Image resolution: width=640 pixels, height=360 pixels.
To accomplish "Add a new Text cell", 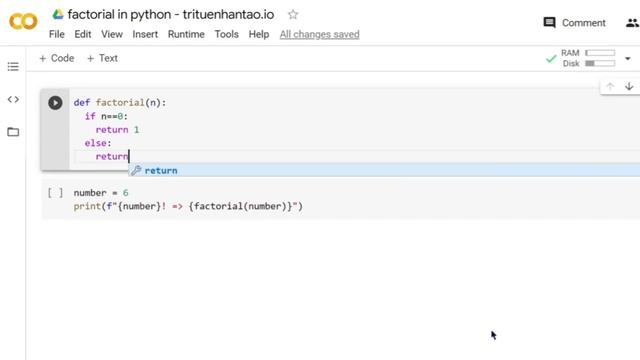I will click(x=102, y=58).
